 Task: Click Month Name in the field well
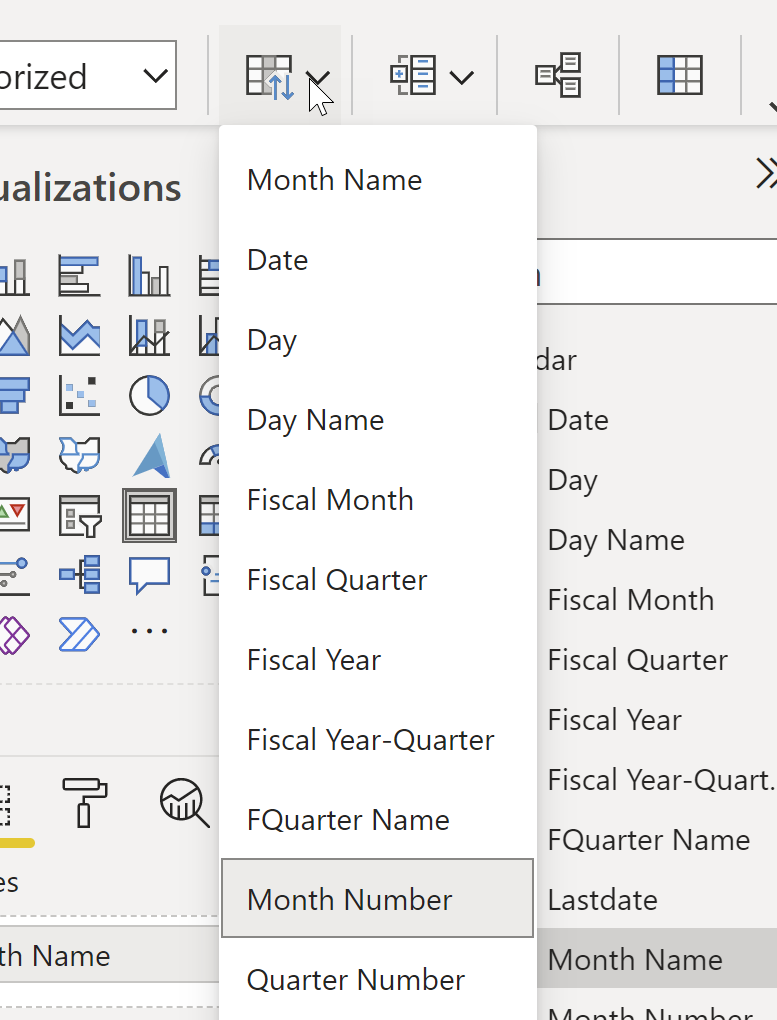point(55,956)
